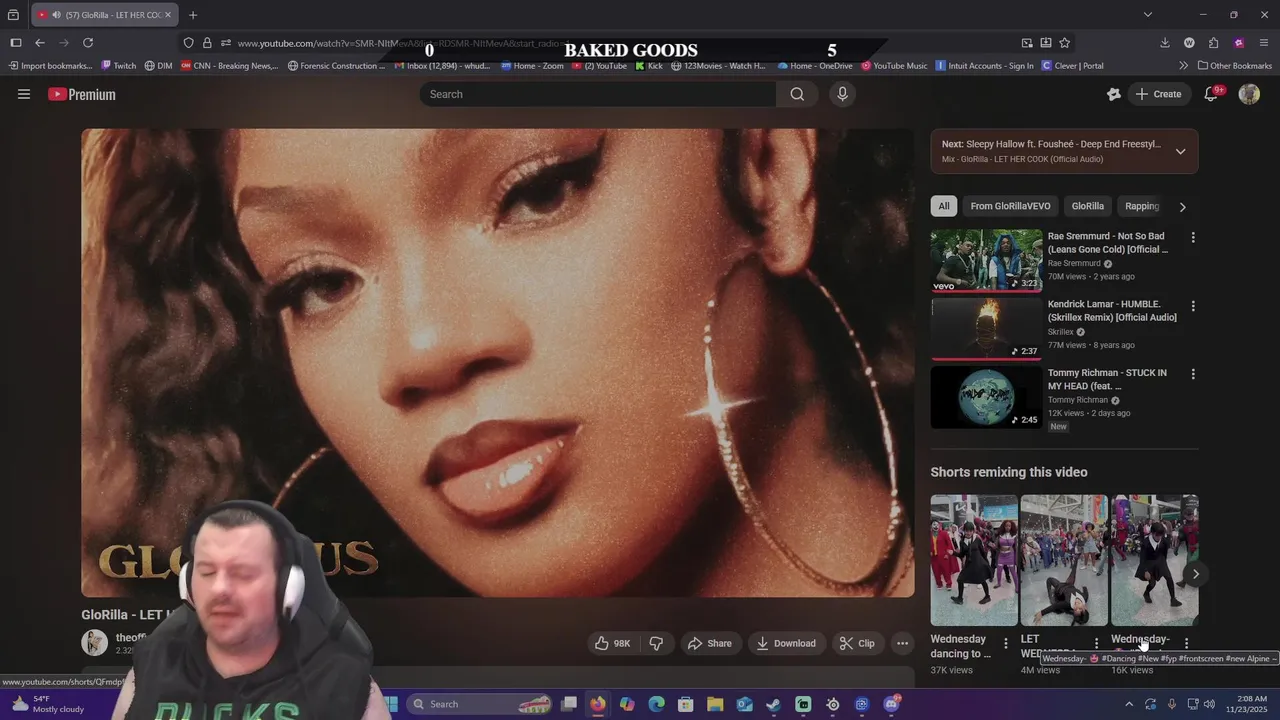This screenshot has height=720, width=1280.
Task: Open the Other Bookmarks folder
Action: click(x=1234, y=66)
